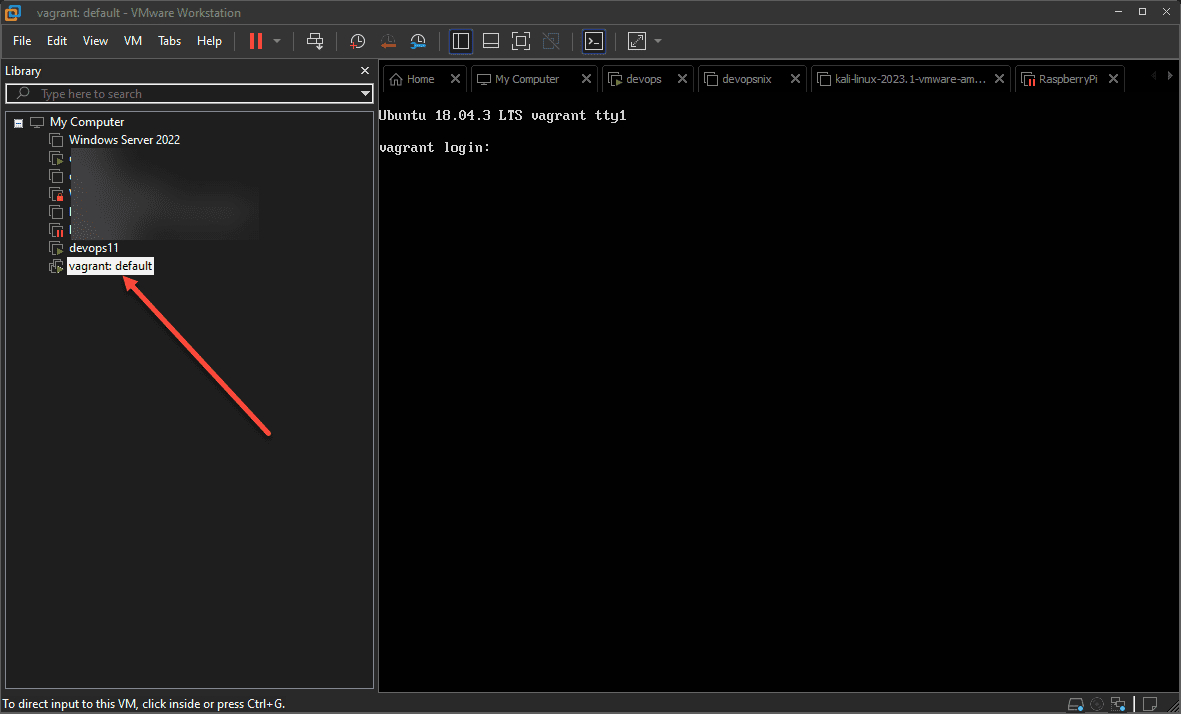Close the Home tab
Screen dimensions: 1181x714
pyautogui.click(x=455, y=78)
